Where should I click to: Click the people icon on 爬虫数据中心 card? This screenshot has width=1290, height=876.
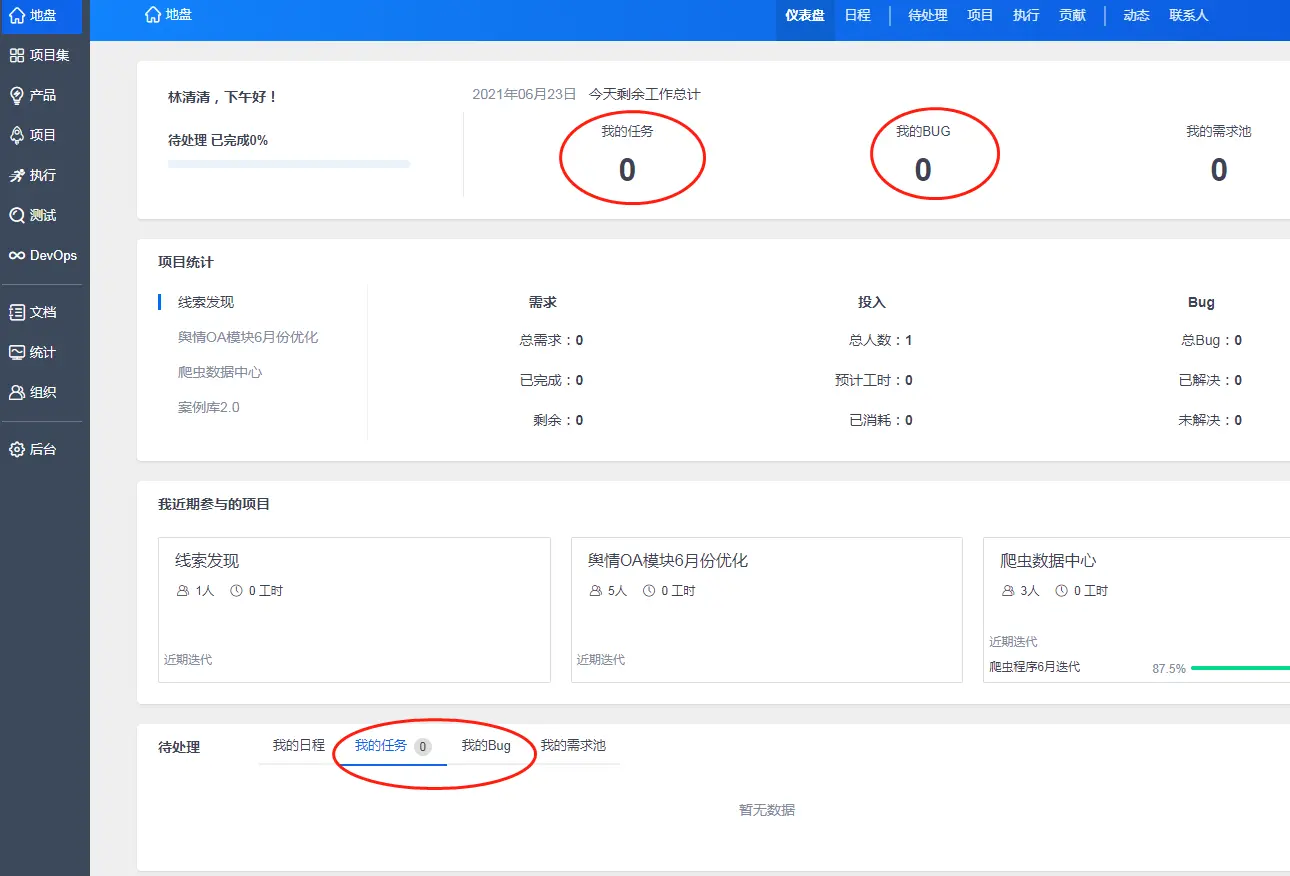(1008, 591)
